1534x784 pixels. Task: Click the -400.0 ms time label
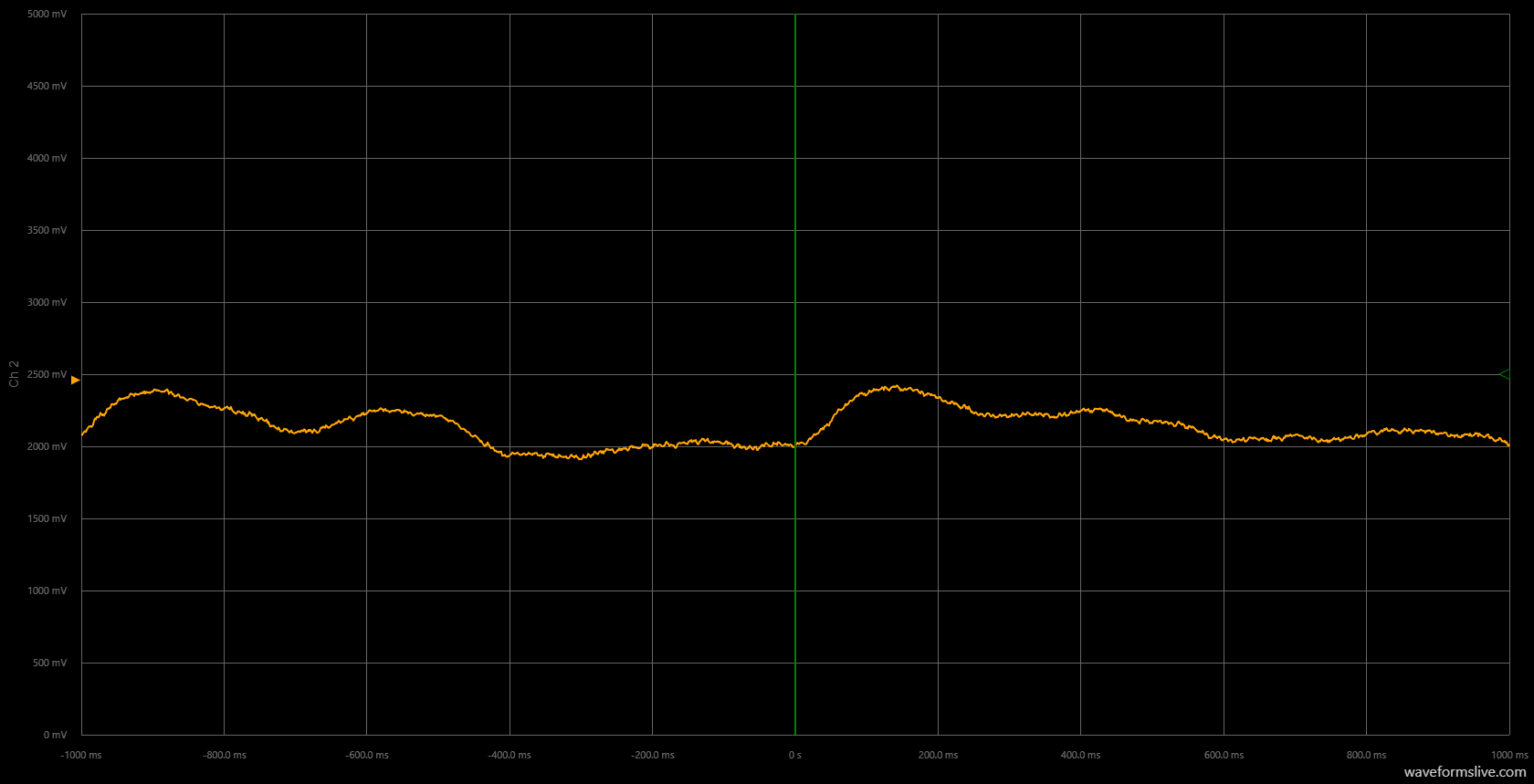coord(510,755)
